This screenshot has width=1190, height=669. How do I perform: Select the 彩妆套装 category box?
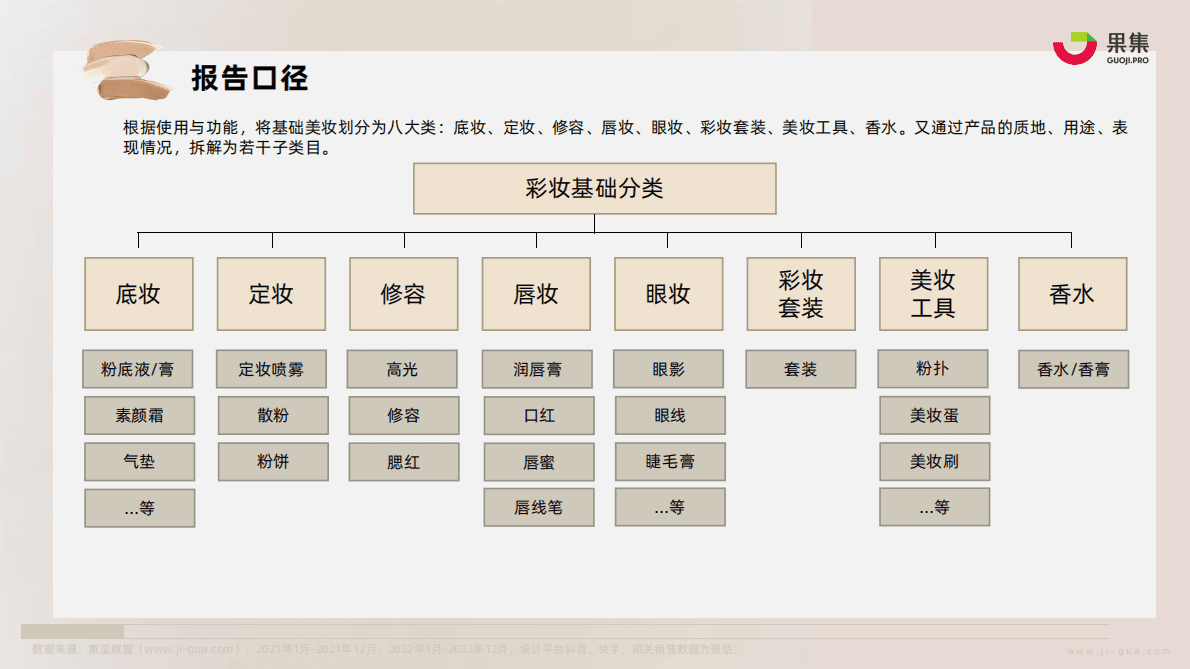coord(800,294)
